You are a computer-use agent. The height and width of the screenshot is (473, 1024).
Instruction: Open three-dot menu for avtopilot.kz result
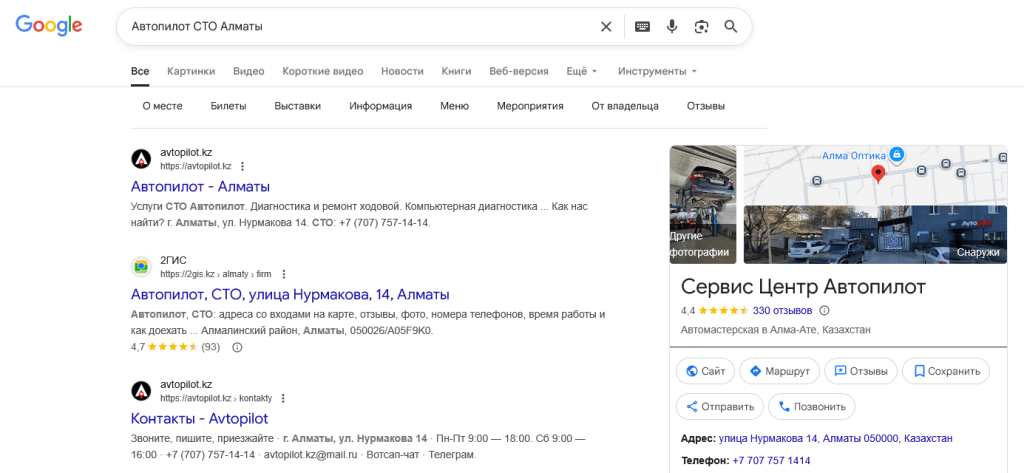(x=243, y=166)
